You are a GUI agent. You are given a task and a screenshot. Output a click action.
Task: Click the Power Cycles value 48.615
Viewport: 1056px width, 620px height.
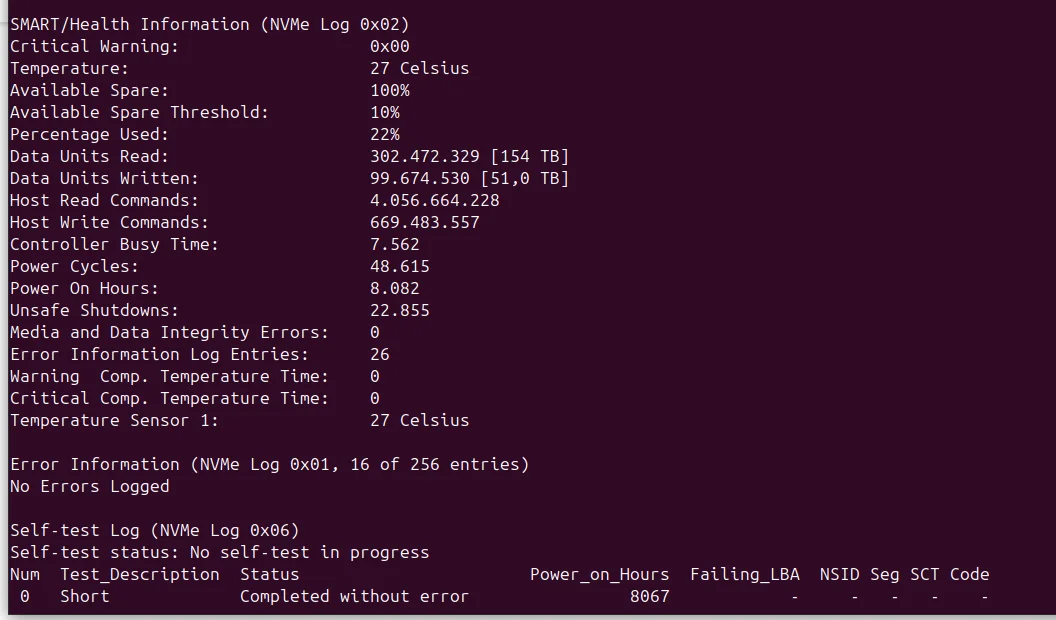pos(399,266)
